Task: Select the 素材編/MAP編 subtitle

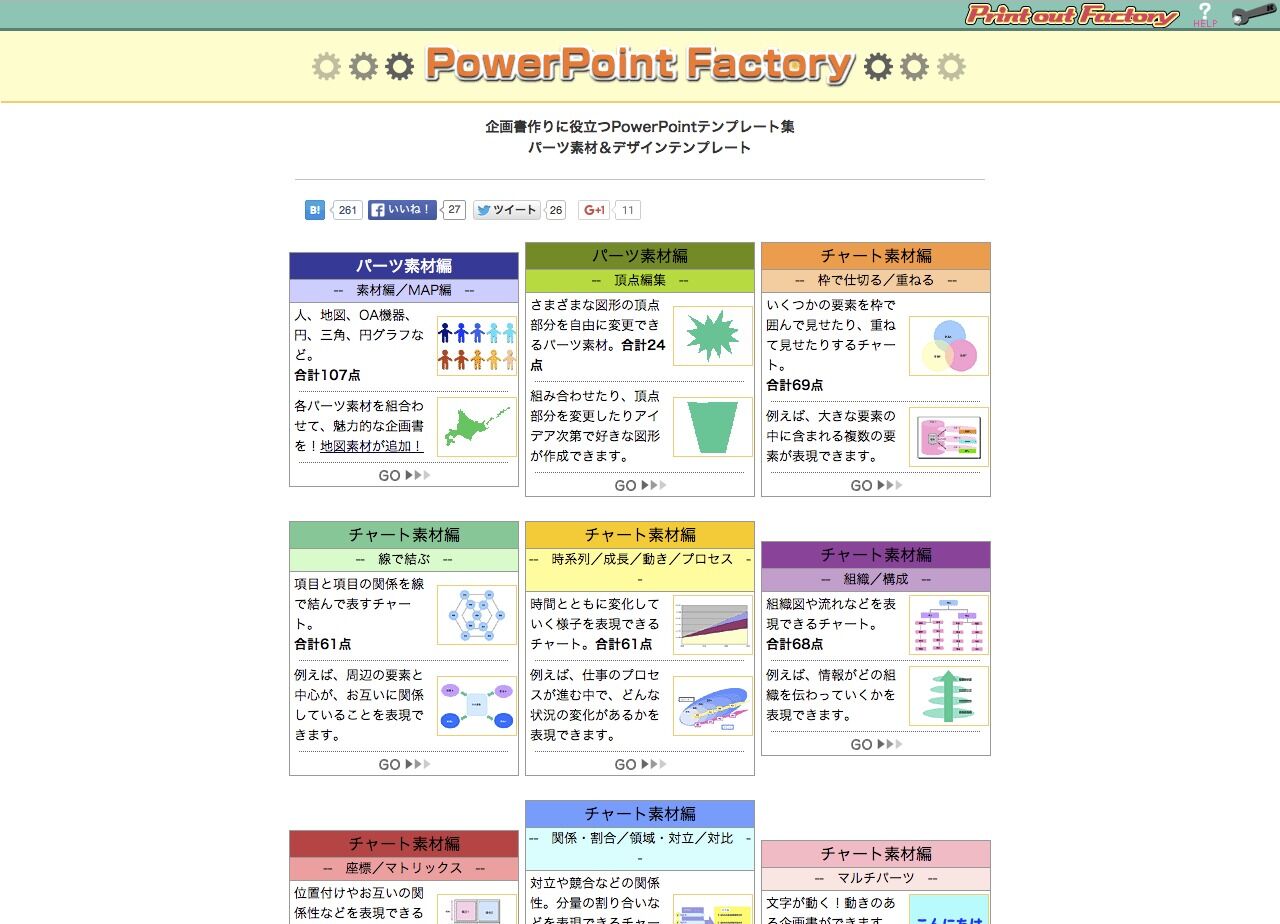Action: click(404, 290)
